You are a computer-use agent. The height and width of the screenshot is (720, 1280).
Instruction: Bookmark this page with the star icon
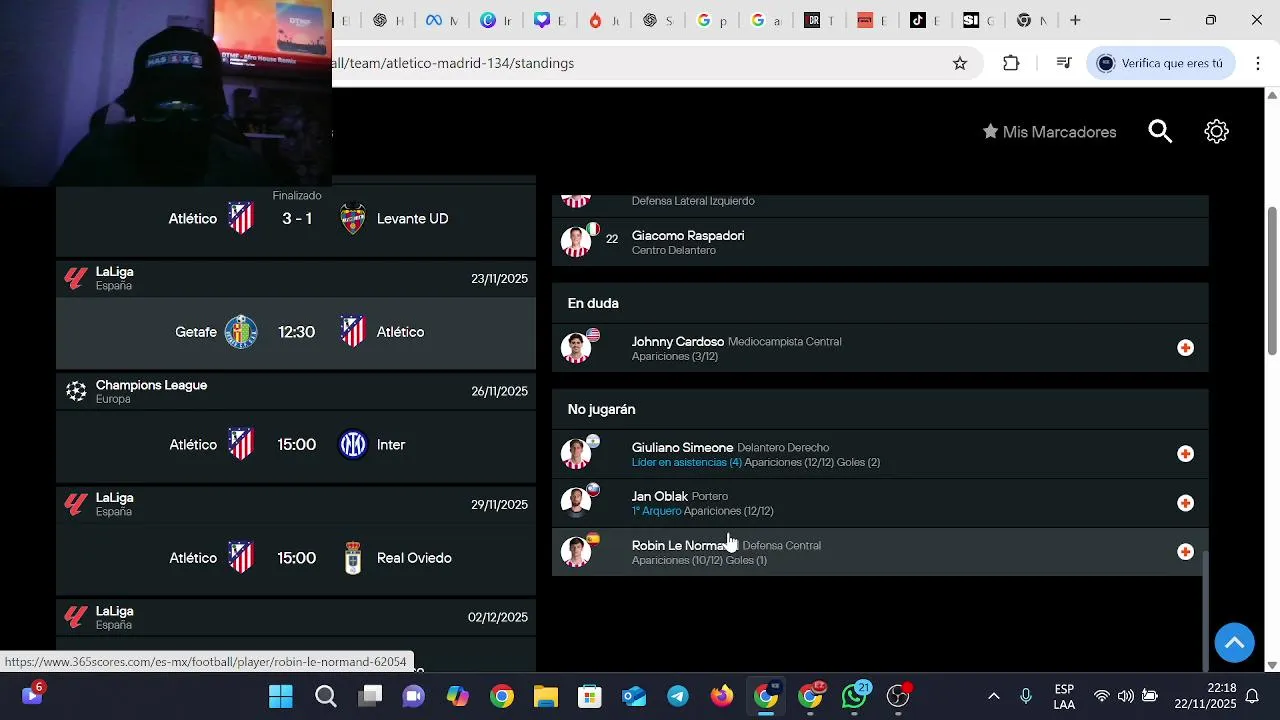[960, 63]
